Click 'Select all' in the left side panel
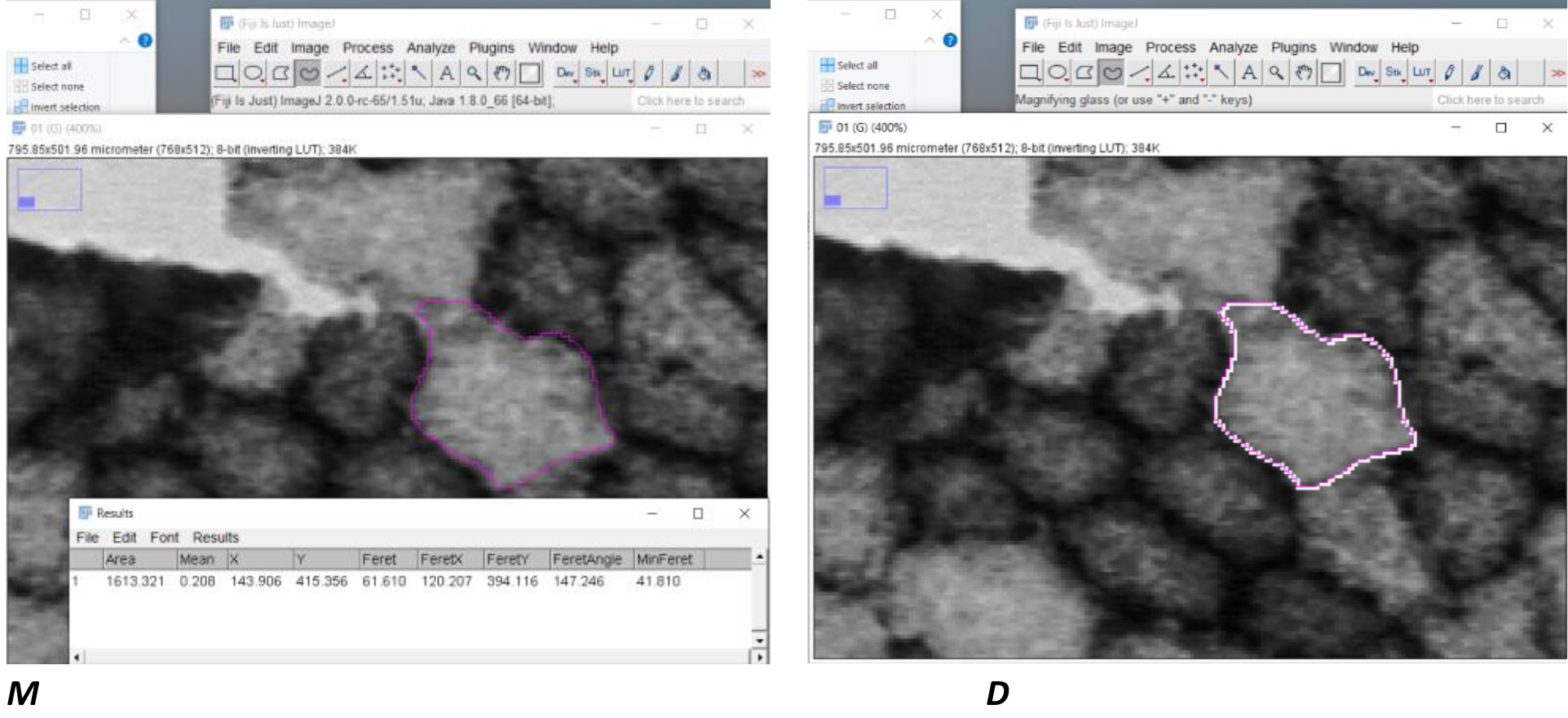Viewport: 1568px width, 718px height. coord(51,66)
